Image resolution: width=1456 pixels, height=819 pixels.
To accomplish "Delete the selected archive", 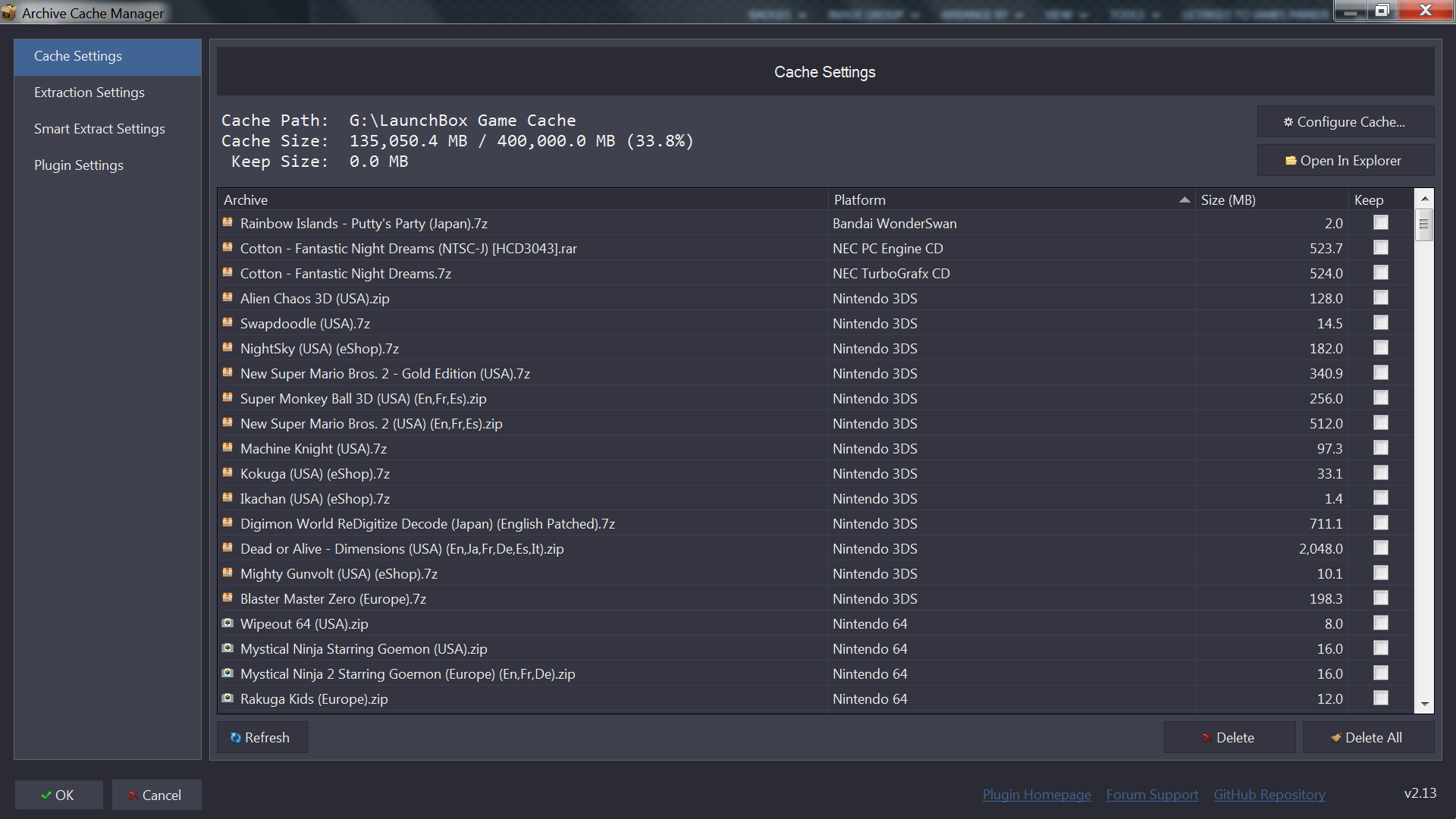I will 1229,737.
